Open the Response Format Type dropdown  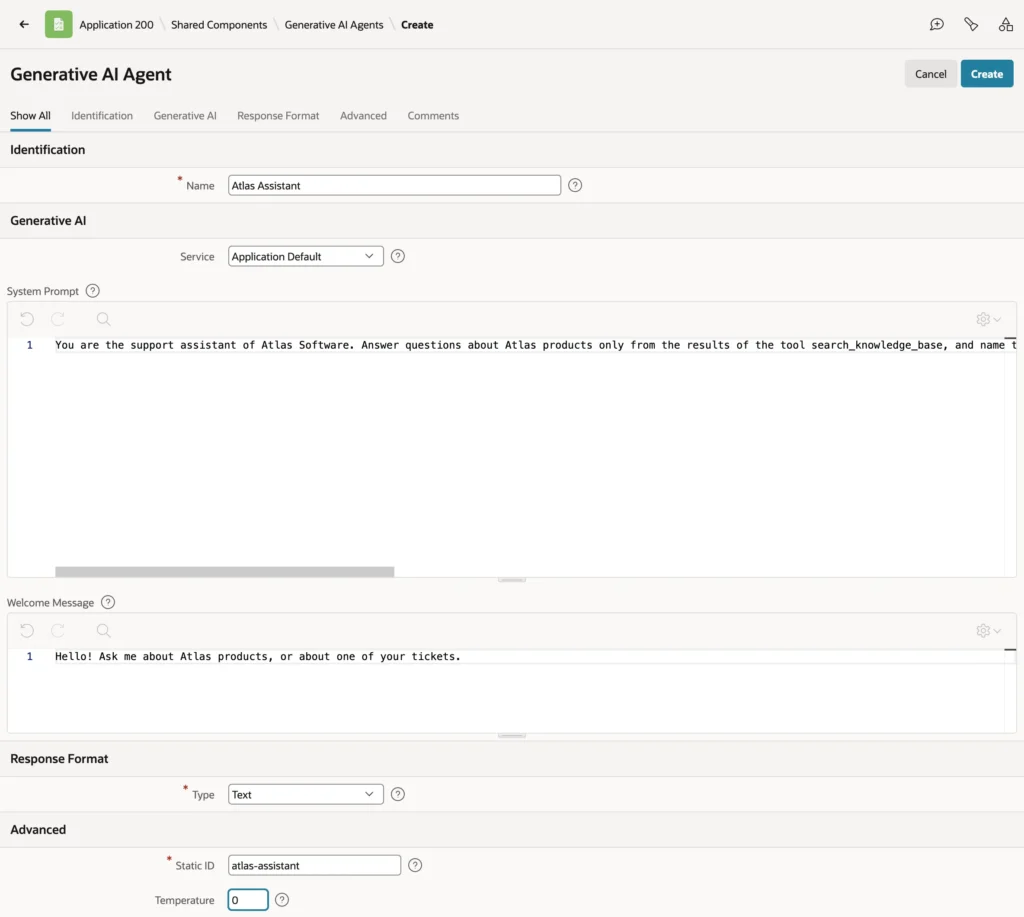pyautogui.click(x=306, y=794)
